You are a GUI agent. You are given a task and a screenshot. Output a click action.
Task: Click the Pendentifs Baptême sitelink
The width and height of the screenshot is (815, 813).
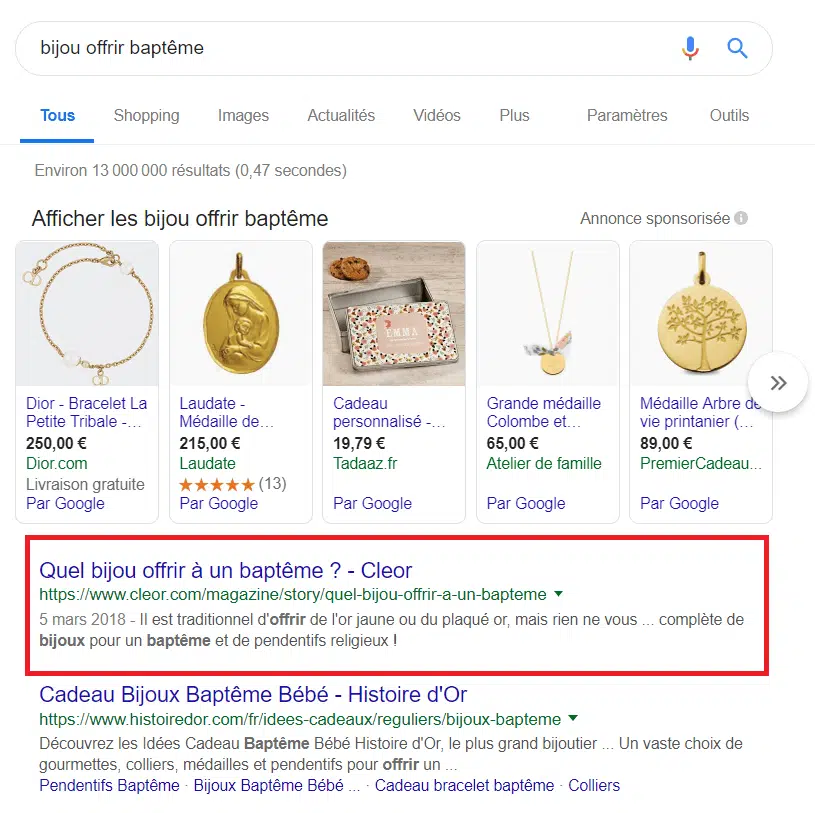(109, 785)
